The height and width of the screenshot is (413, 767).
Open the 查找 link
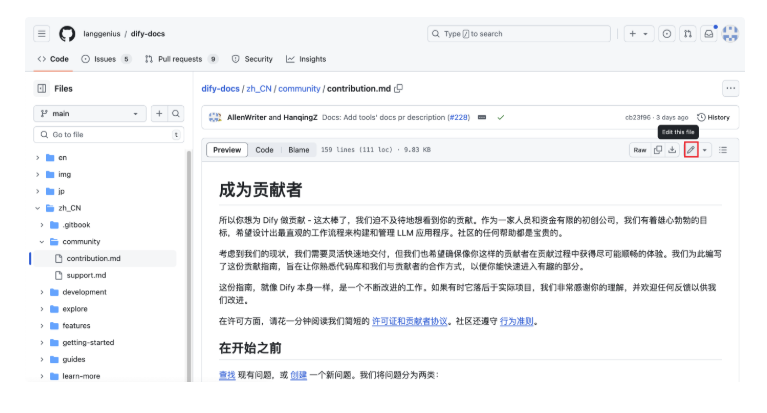pyautogui.click(x=227, y=375)
